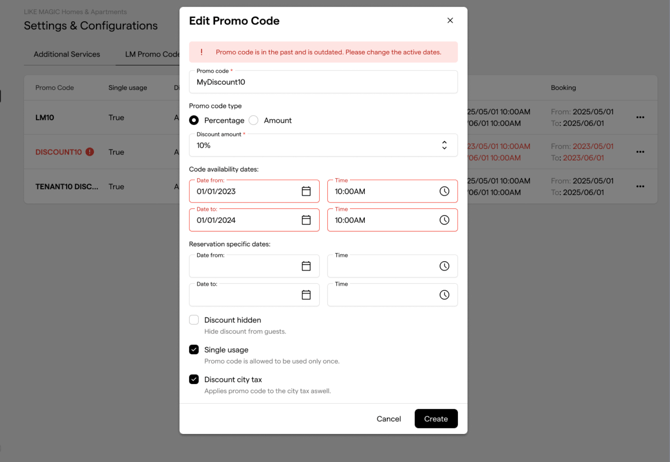
Task: Enable the Discount hidden checkbox
Action: [194, 320]
